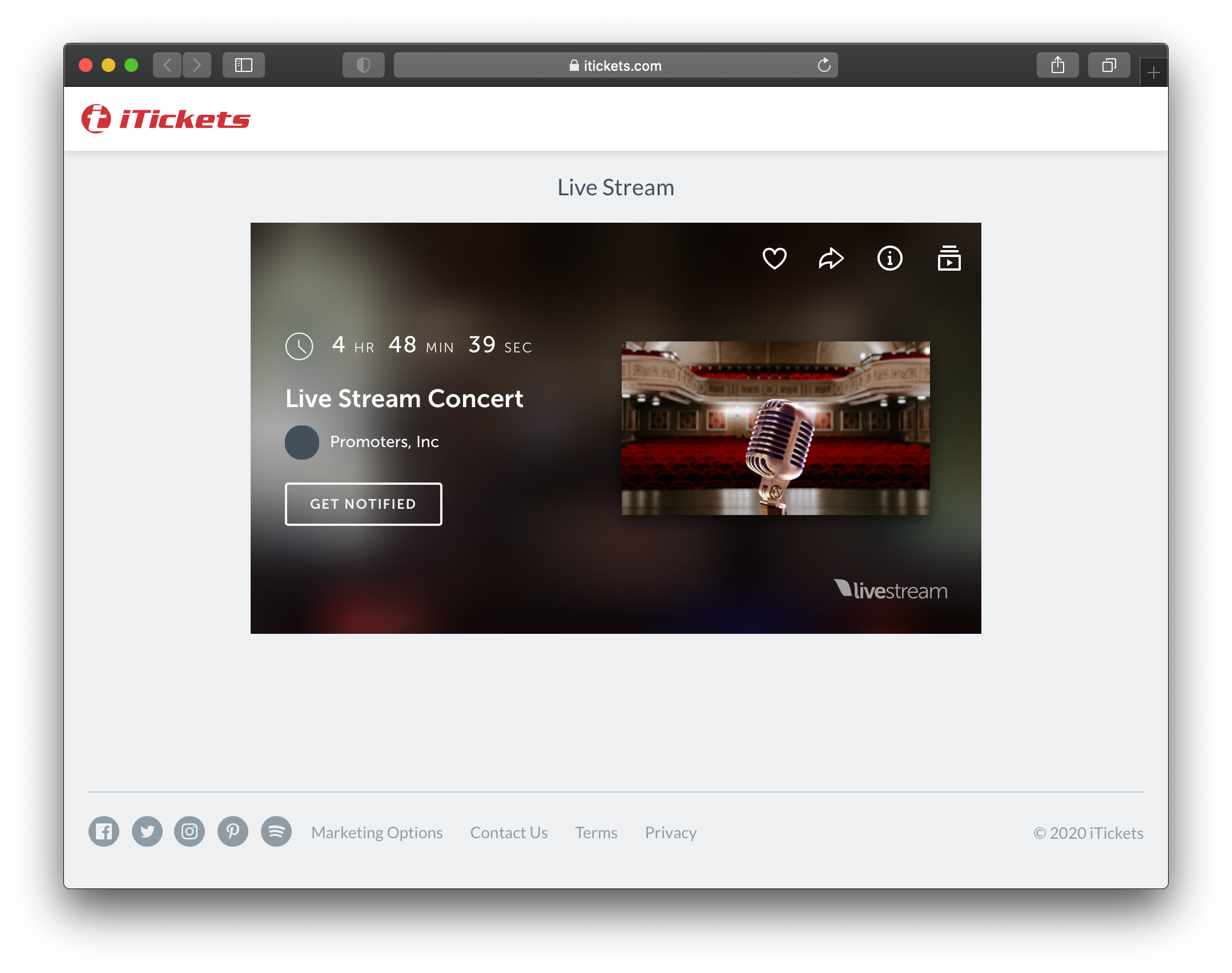
Task: Click the Promoters, Inc avatar circle
Action: pyautogui.click(x=302, y=443)
